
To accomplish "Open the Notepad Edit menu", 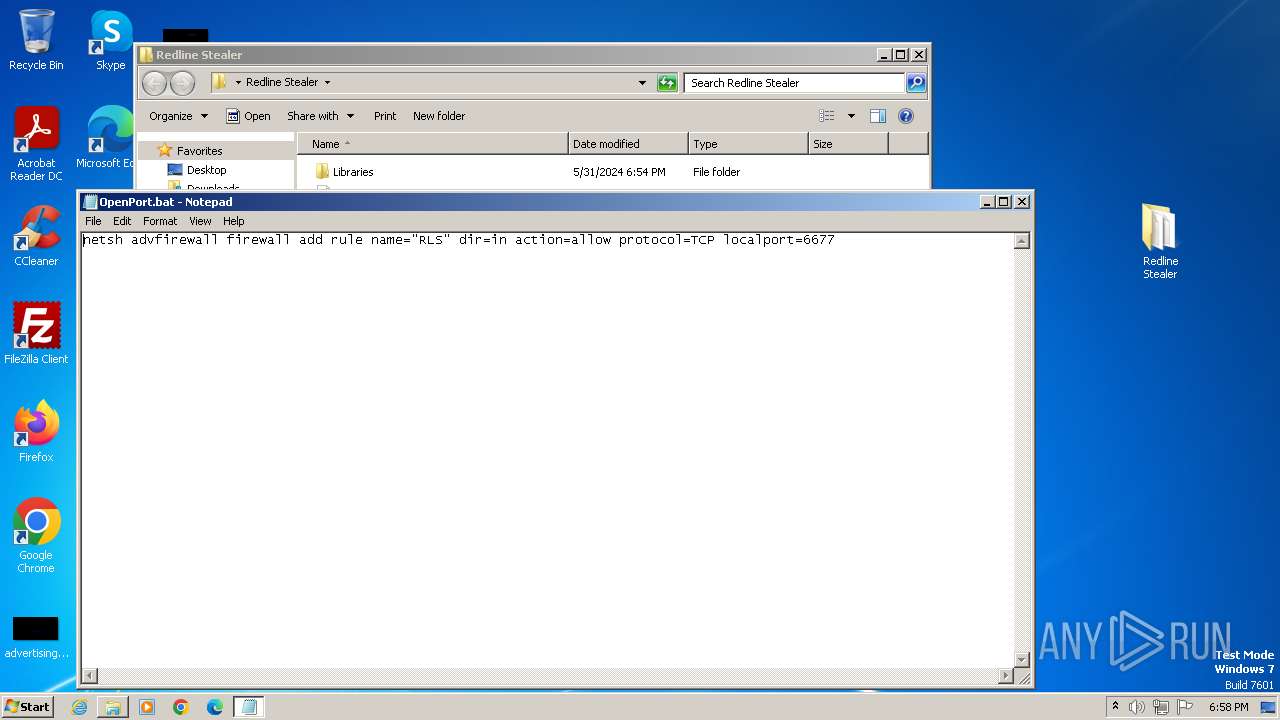I will point(122,221).
